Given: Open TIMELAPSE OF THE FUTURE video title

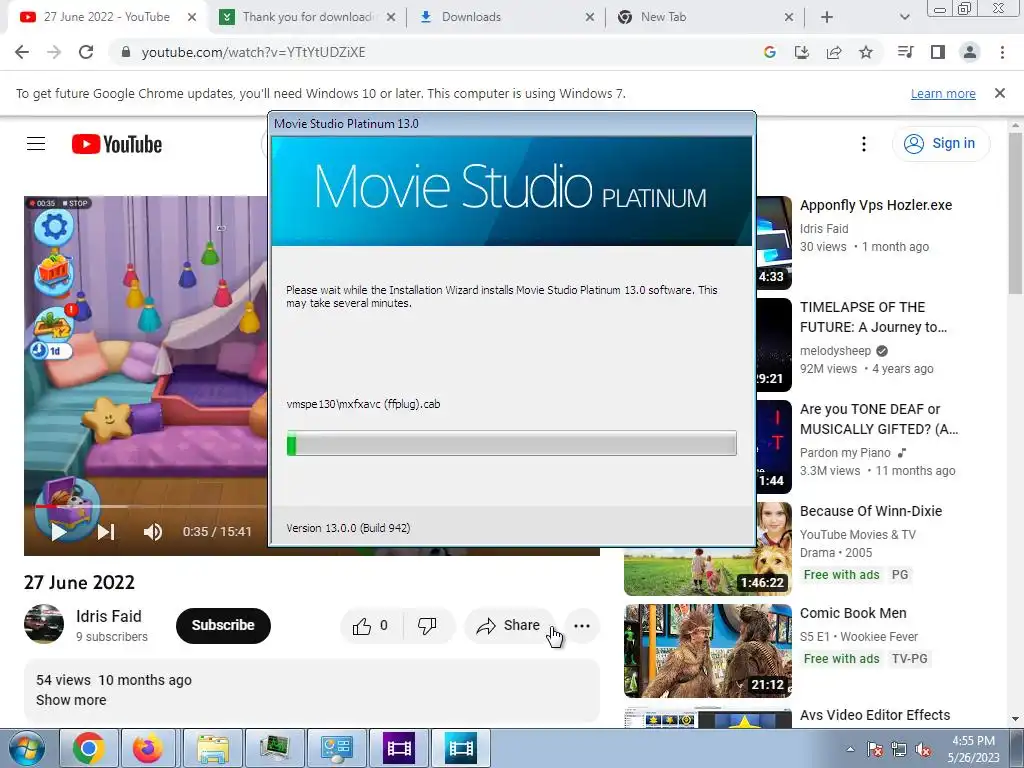Looking at the screenshot, I should coord(873,317).
